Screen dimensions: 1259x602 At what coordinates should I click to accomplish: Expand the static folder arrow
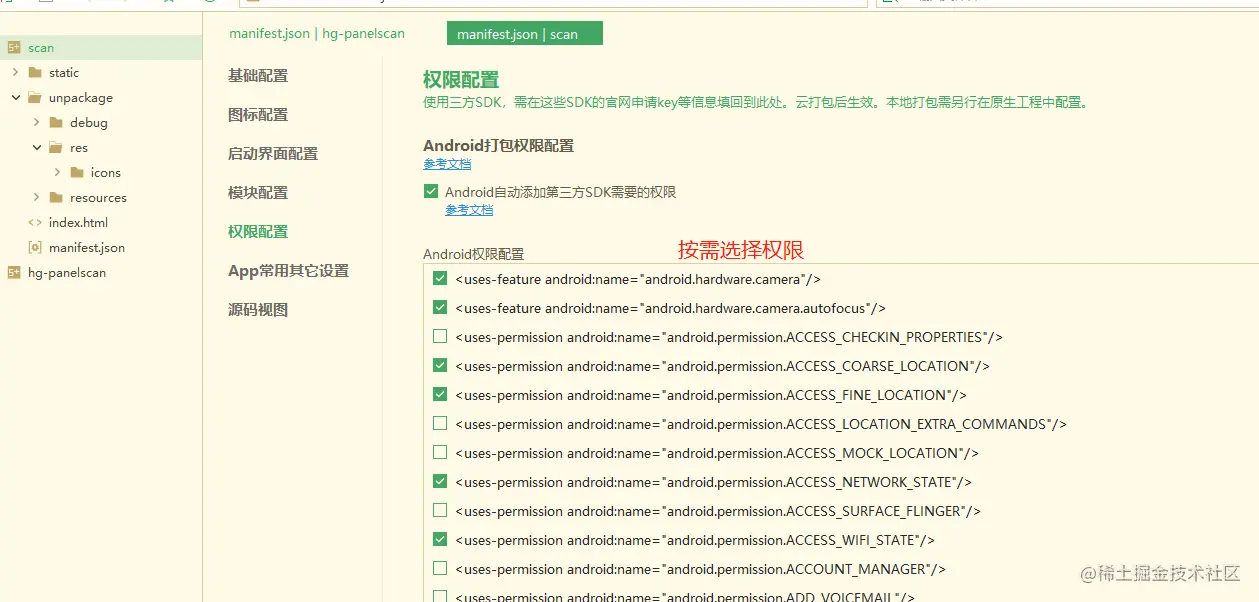[x=15, y=73]
